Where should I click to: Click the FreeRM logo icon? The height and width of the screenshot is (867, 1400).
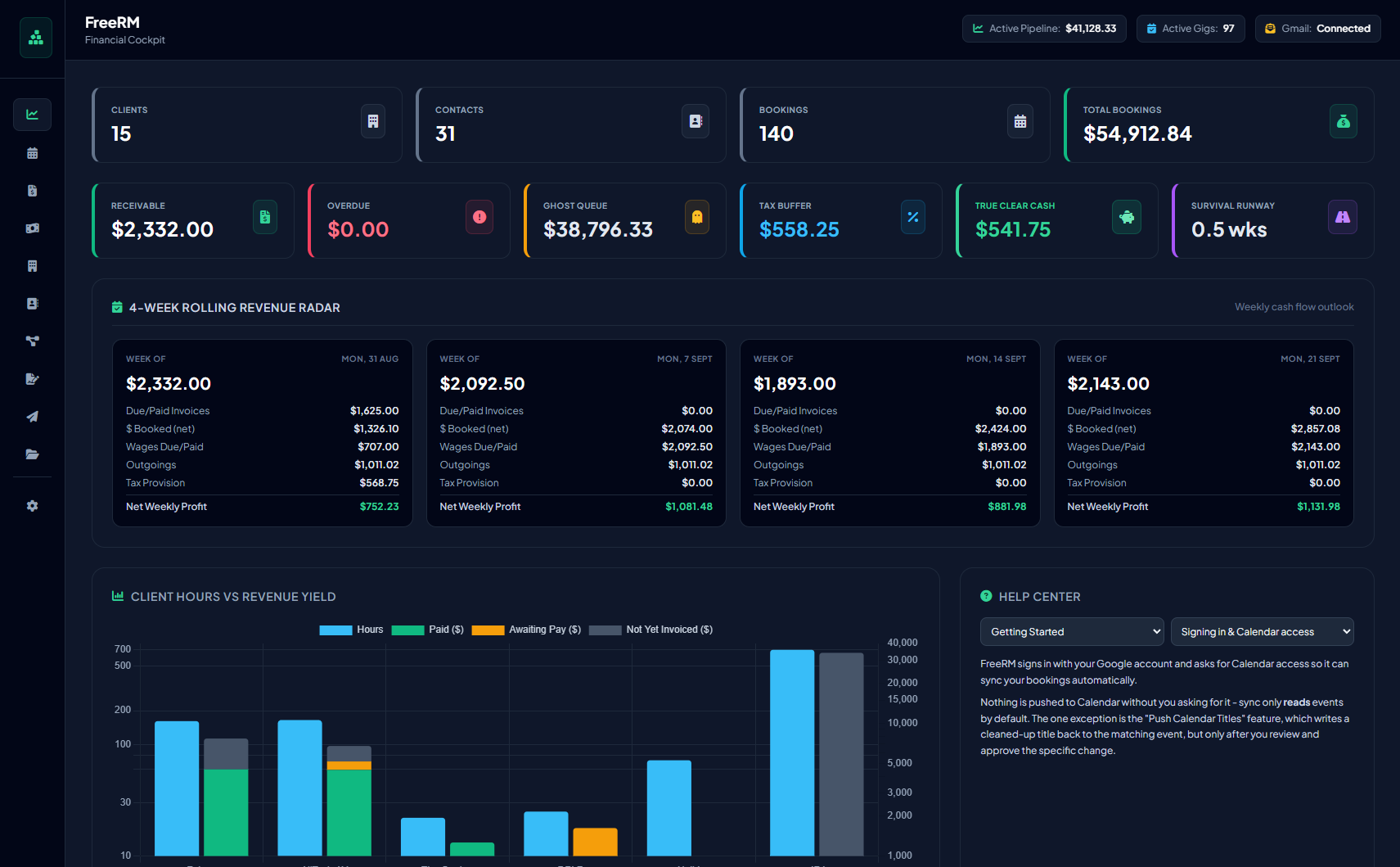pos(35,38)
